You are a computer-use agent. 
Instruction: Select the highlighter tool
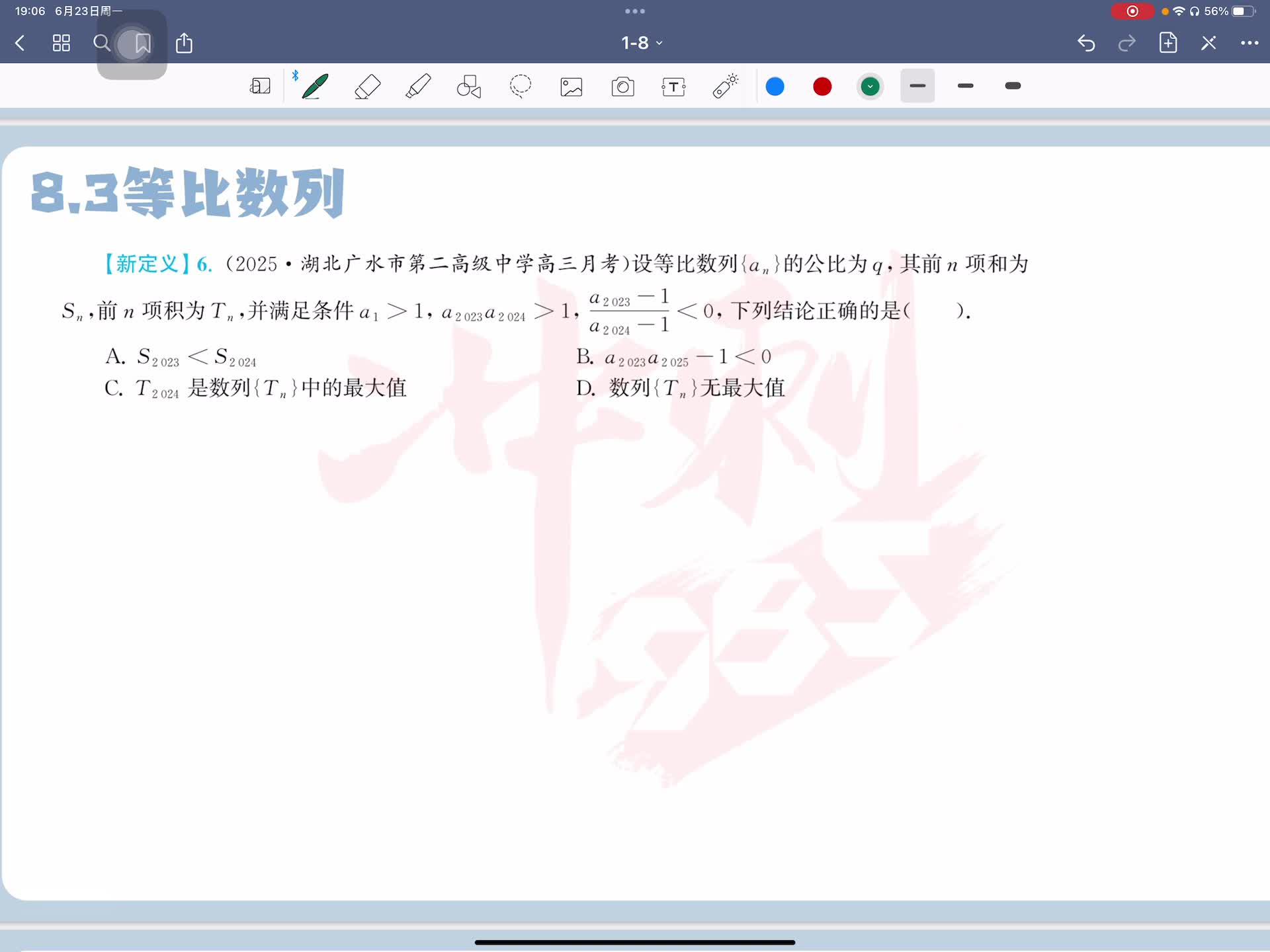click(418, 87)
